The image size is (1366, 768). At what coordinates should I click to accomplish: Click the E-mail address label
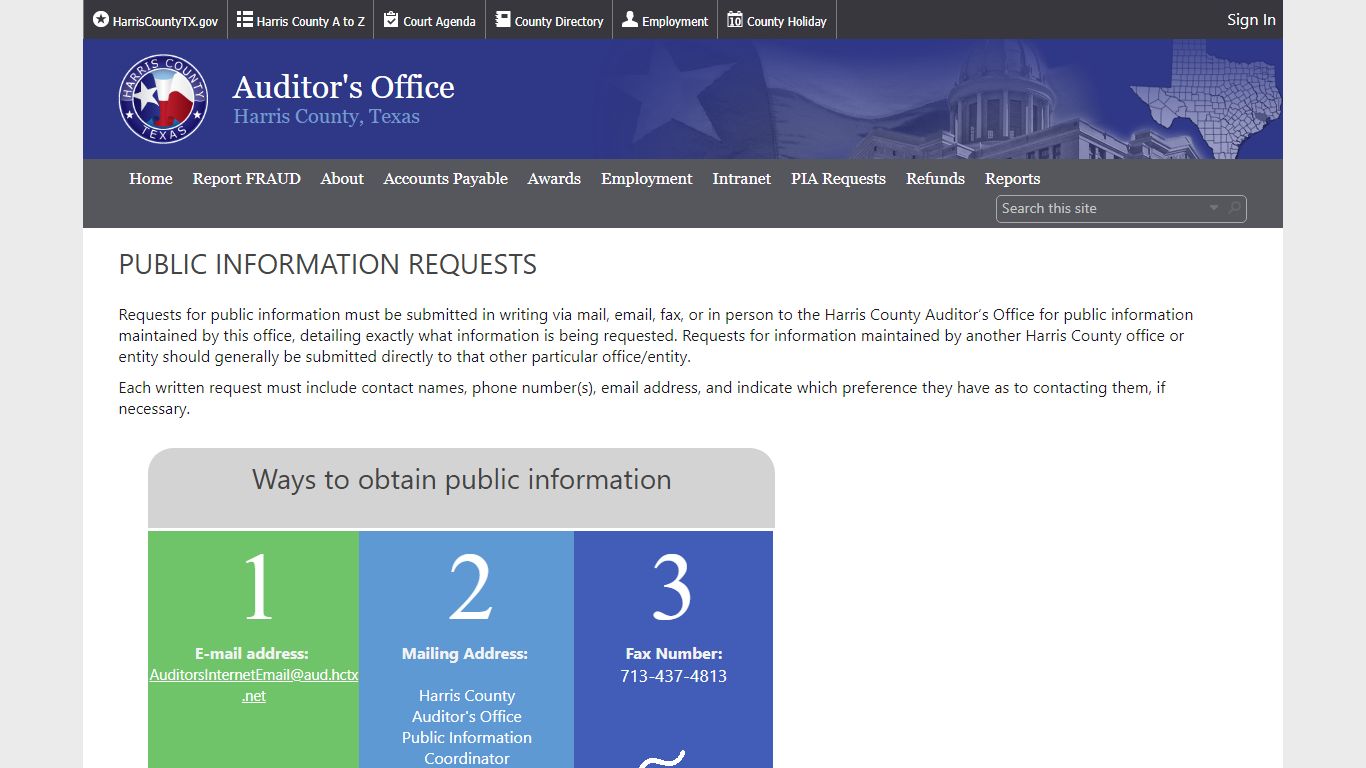252,653
